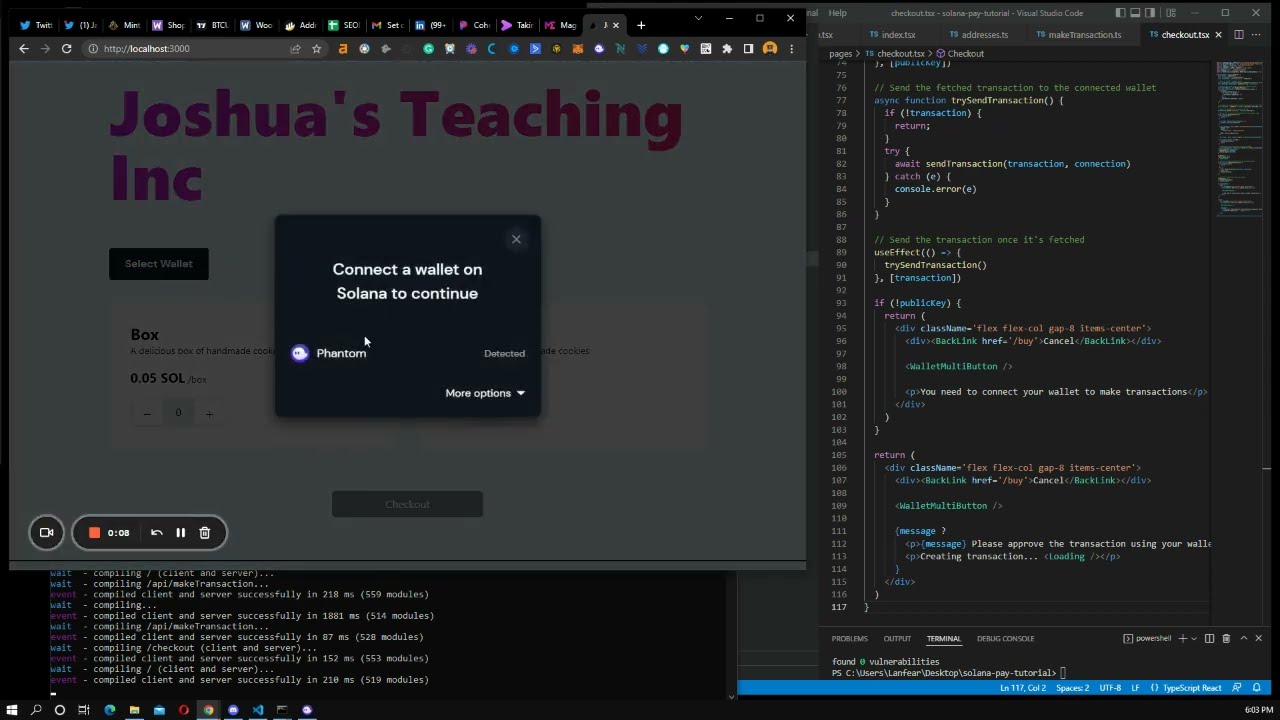This screenshot has width=1280, height=720.
Task: Change indentation via Spaces: 2
Action: (1072, 688)
